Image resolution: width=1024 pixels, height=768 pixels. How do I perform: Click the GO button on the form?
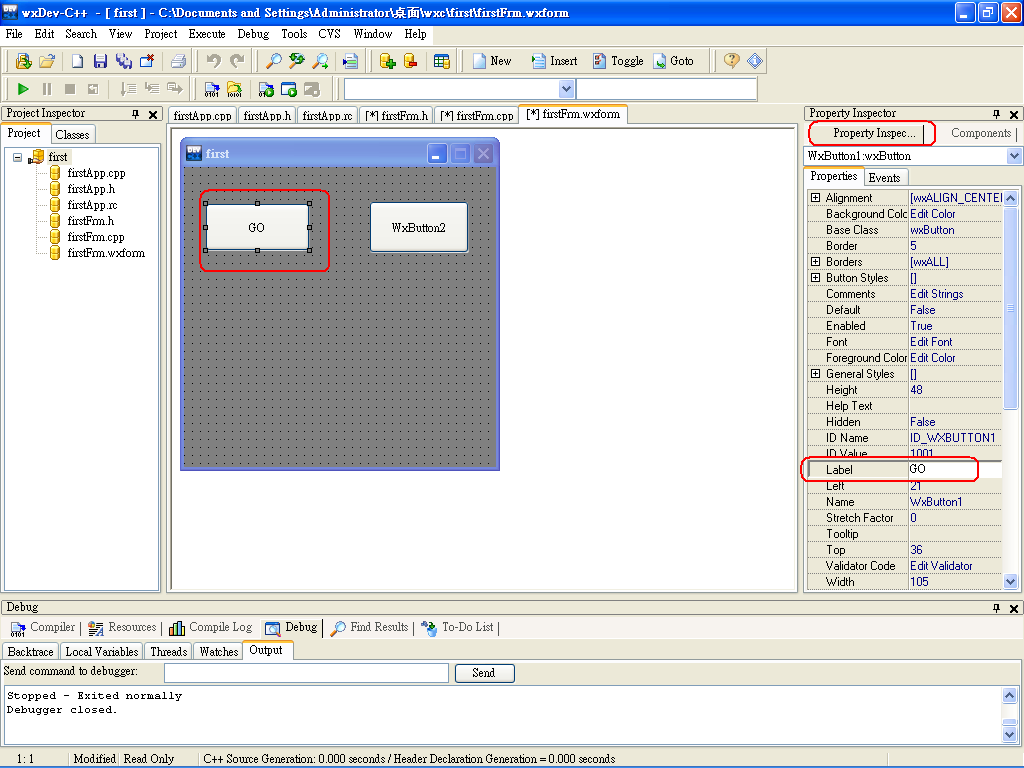[256, 227]
